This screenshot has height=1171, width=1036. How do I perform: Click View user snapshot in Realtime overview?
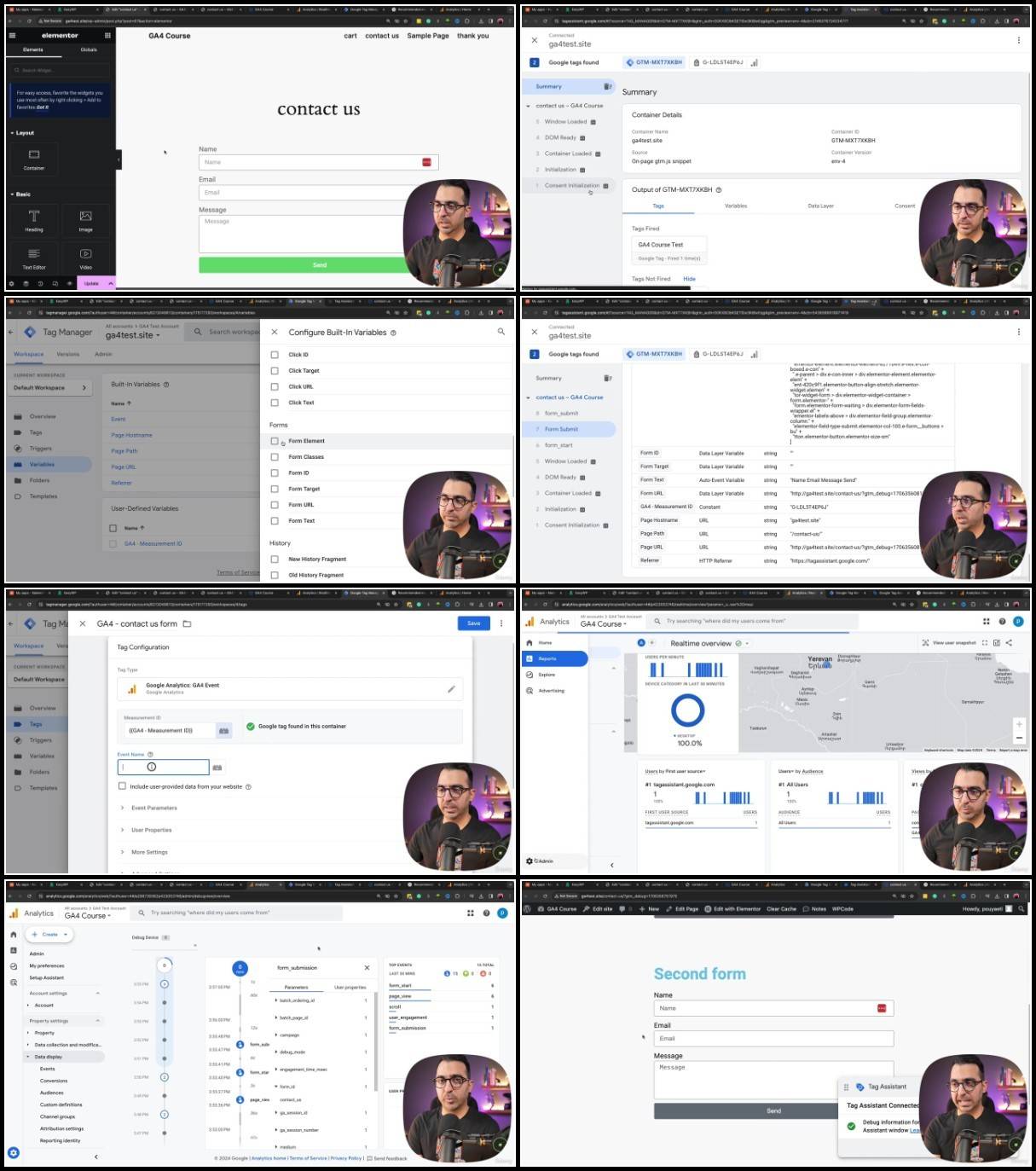click(949, 642)
